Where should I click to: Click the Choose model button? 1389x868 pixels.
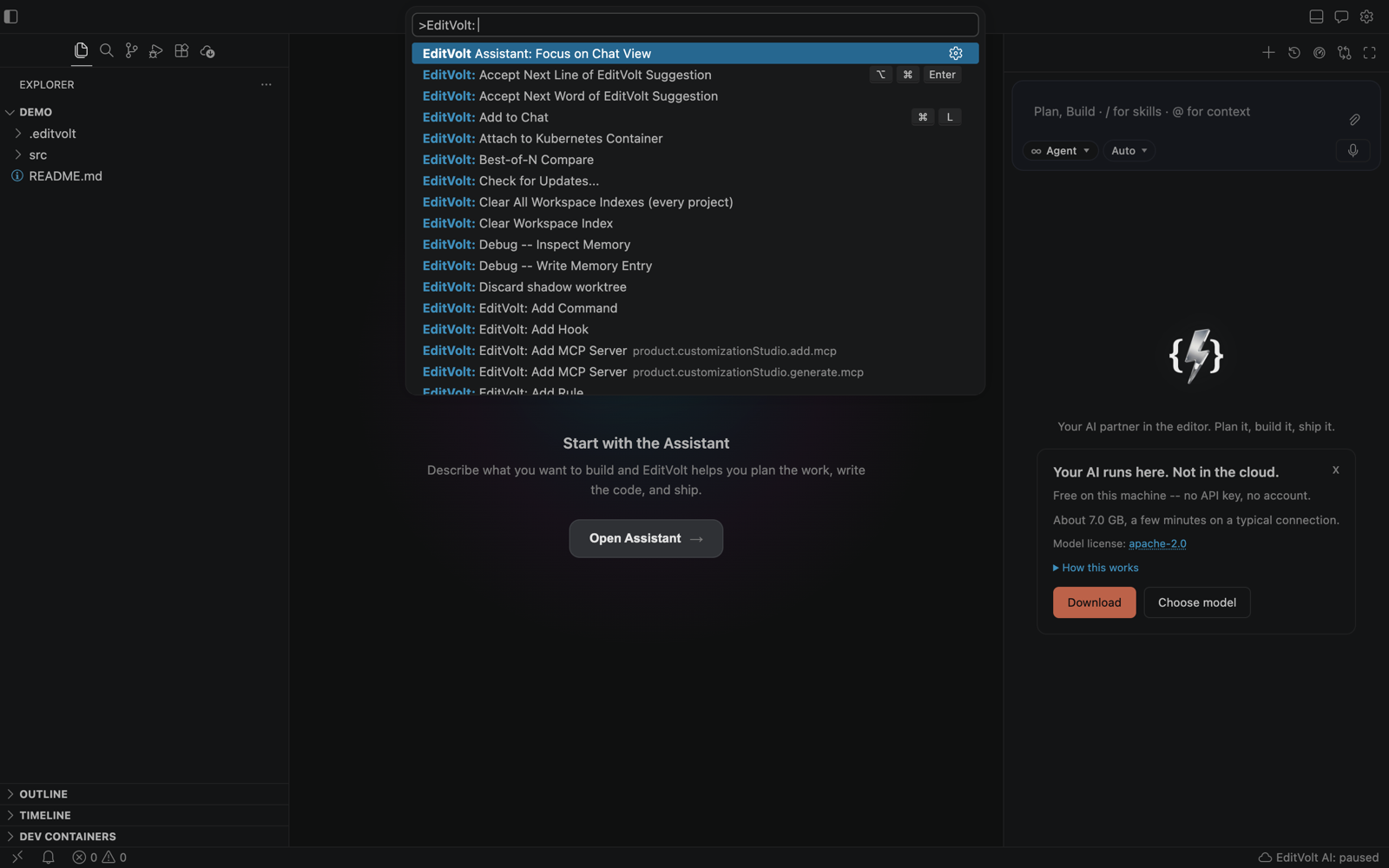(1197, 602)
